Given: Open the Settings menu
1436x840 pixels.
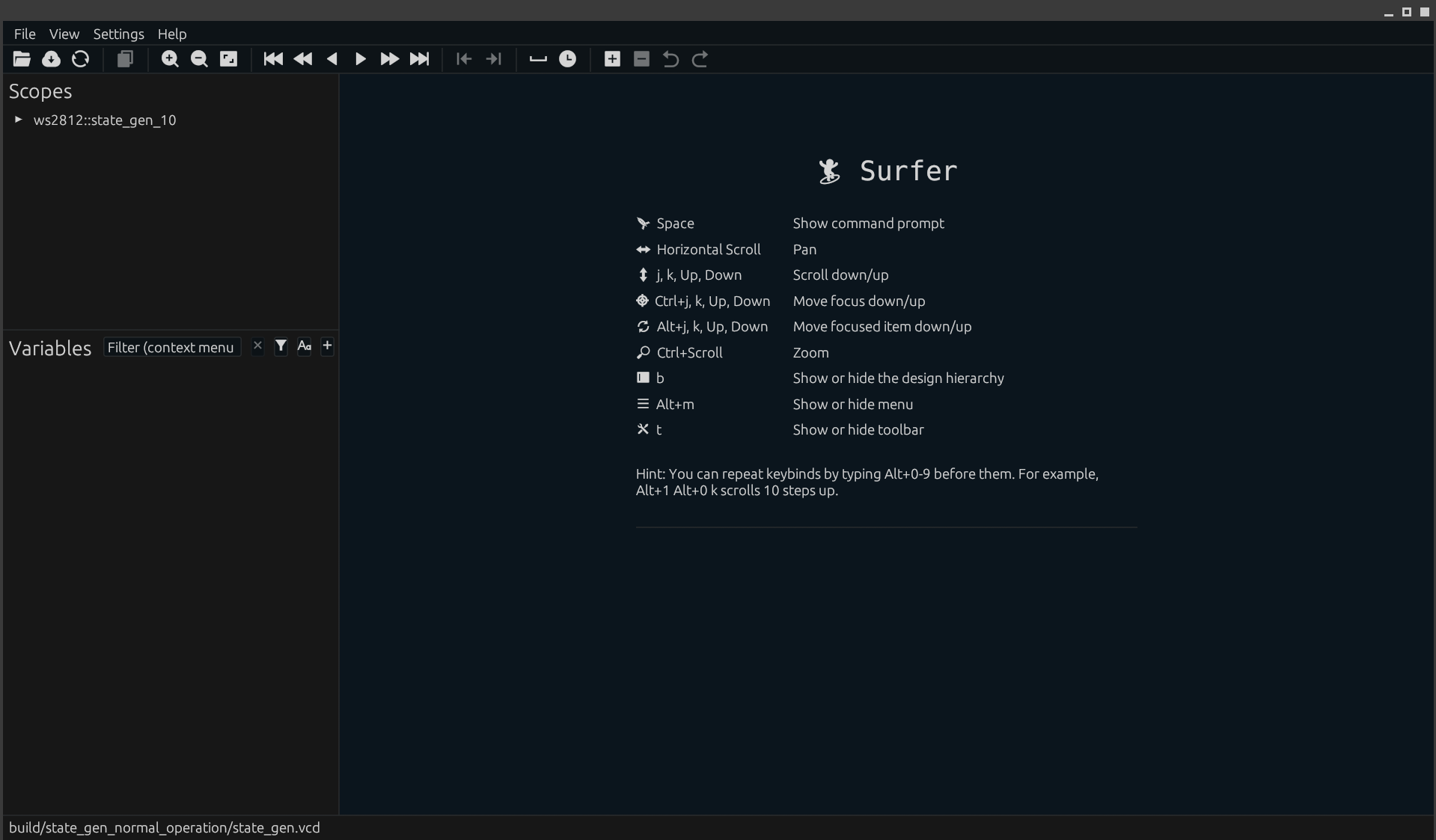Looking at the screenshot, I should pos(118,34).
